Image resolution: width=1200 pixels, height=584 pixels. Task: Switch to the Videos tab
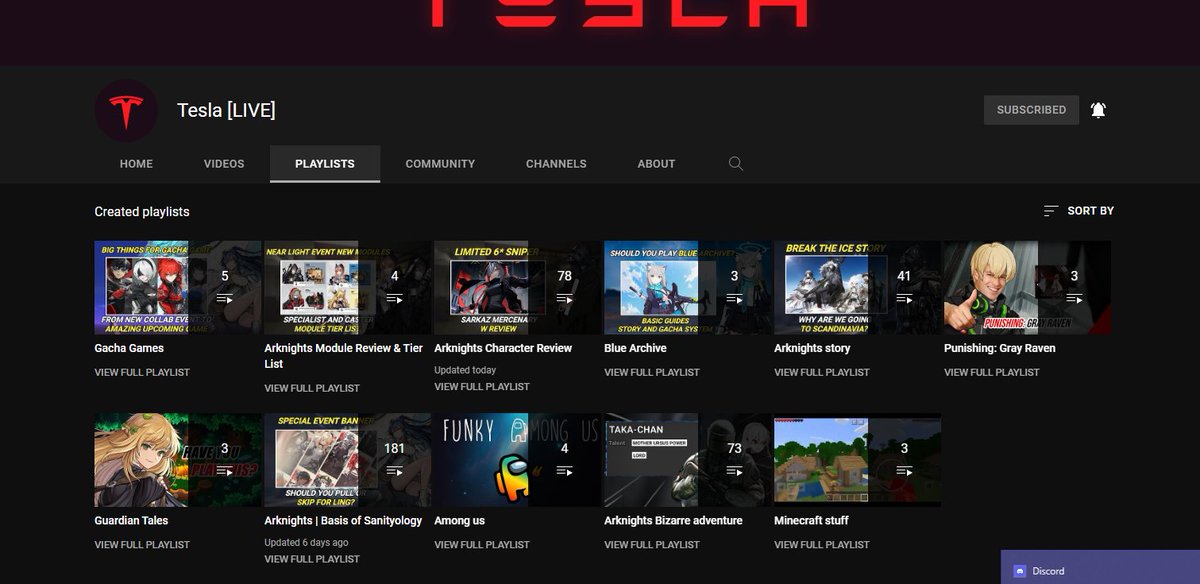224,164
